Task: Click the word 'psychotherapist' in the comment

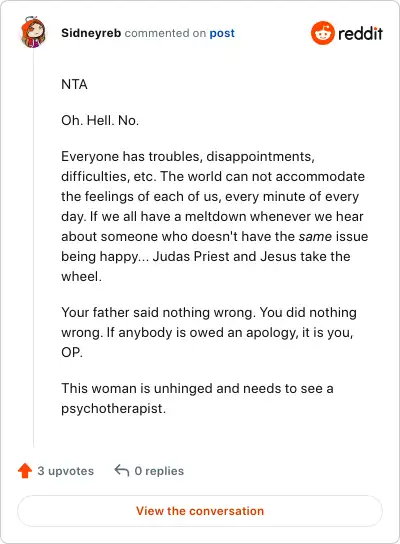Action: [112, 408]
